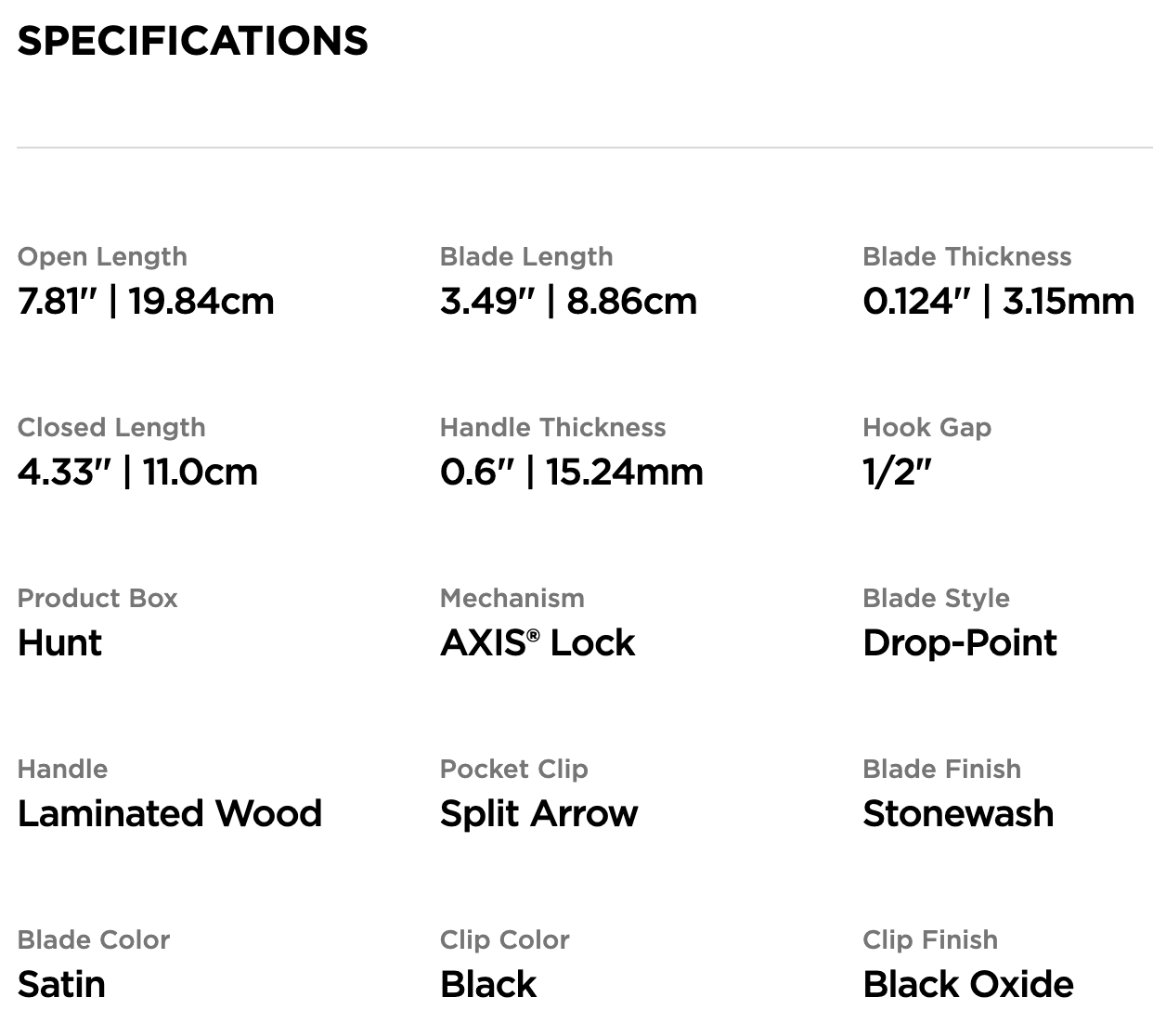The height and width of the screenshot is (1036, 1153).
Task: Select the 0.6" | 15.24mm value
Action: (x=571, y=473)
